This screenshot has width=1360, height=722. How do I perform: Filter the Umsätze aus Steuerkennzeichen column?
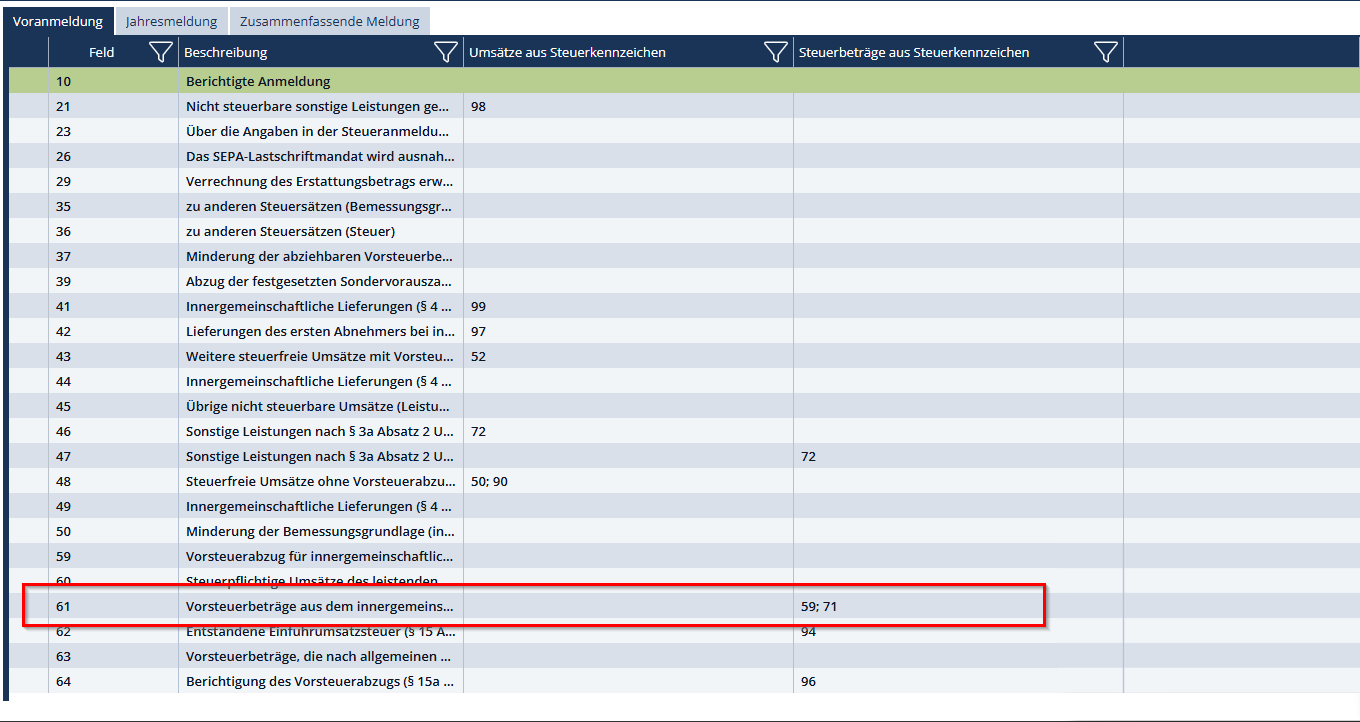click(x=775, y=53)
